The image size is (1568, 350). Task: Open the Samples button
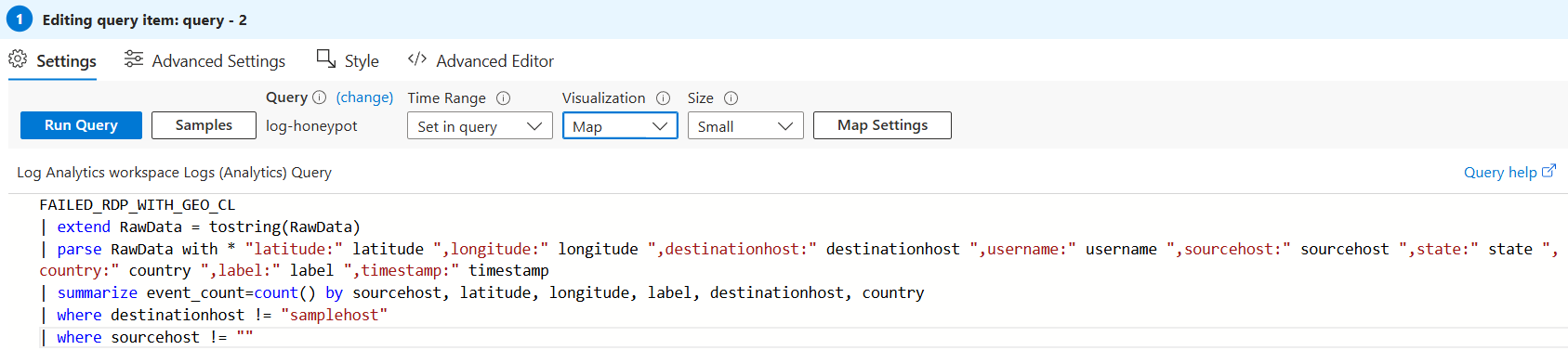tap(204, 125)
